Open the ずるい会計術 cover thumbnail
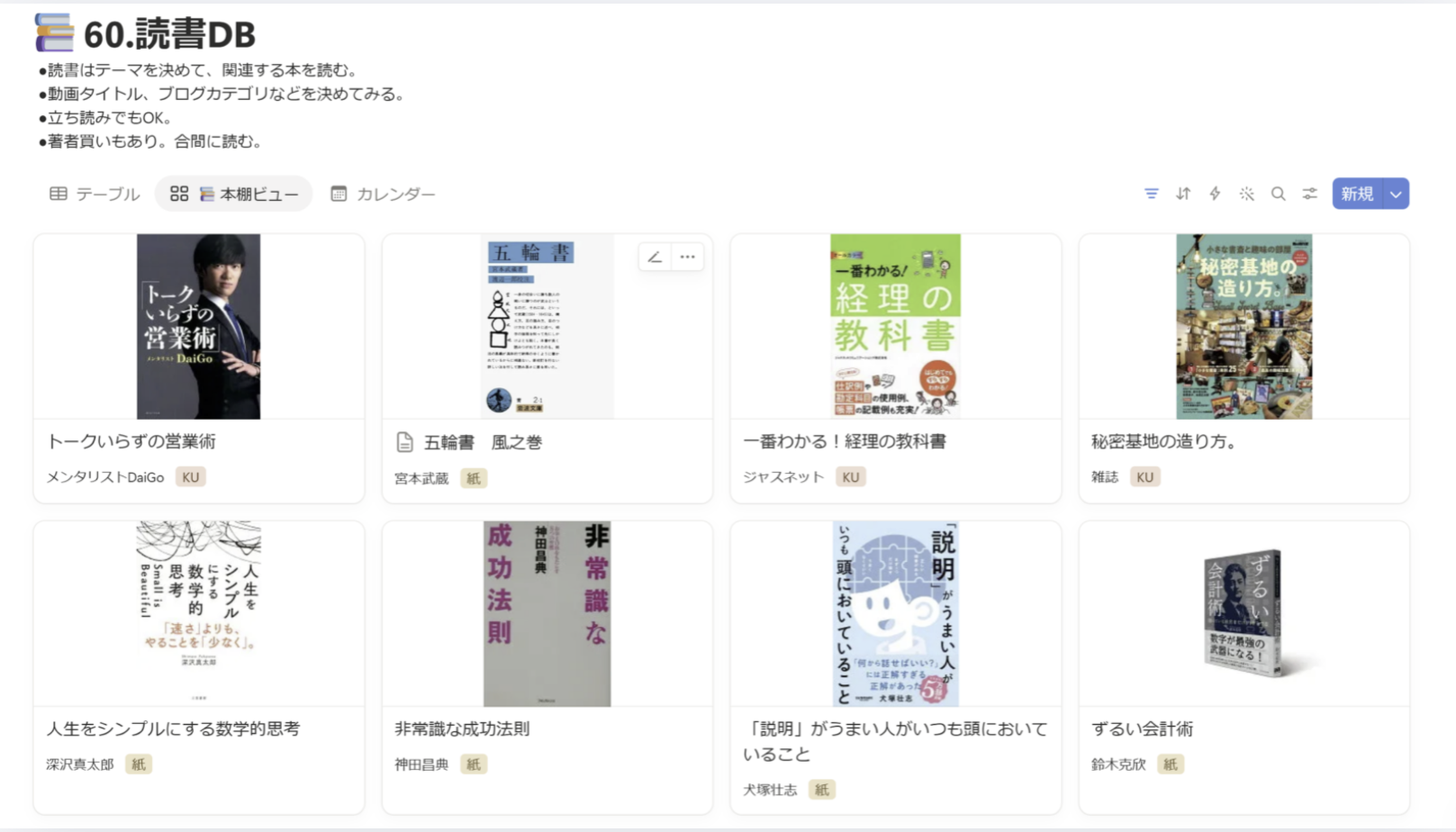Image resolution: width=1456 pixels, height=832 pixels. 1243,613
